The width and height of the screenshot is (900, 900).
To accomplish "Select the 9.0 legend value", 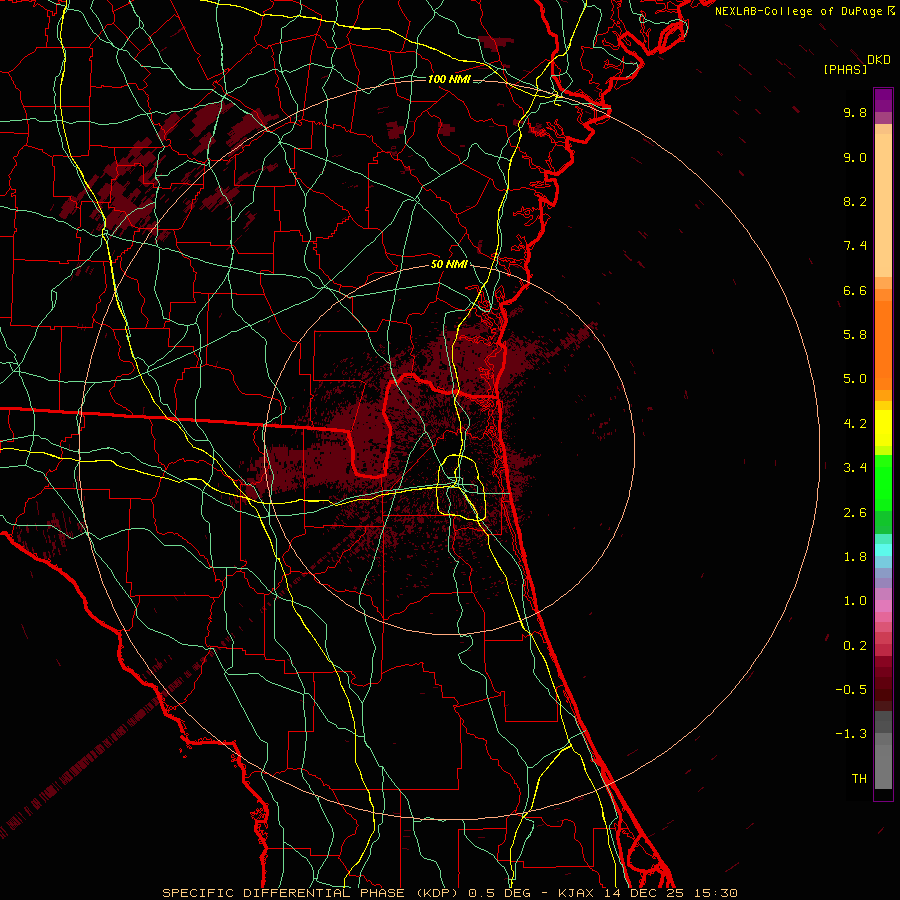I will [855, 157].
